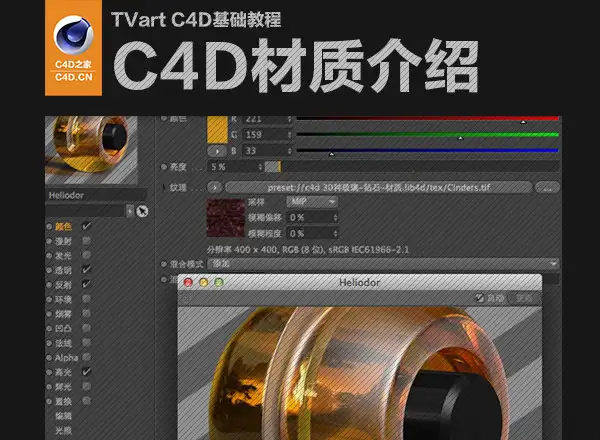Disable the 反射 channel checkbox
This screenshot has height=440, width=600.
click(x=86, y=284)
